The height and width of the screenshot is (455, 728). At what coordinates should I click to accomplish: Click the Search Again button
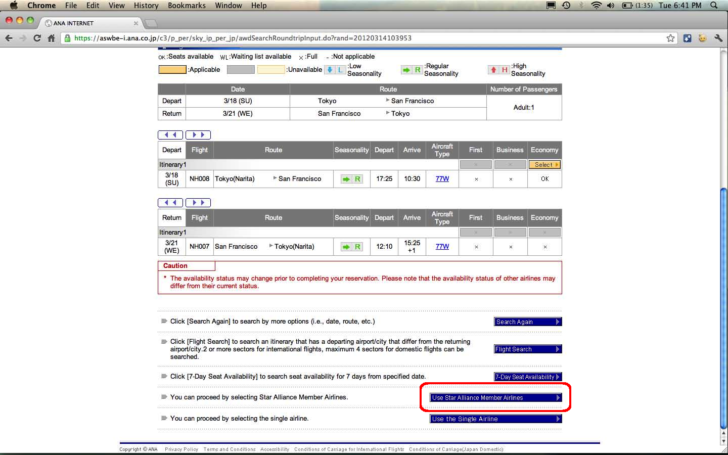(x=528, y=322)
